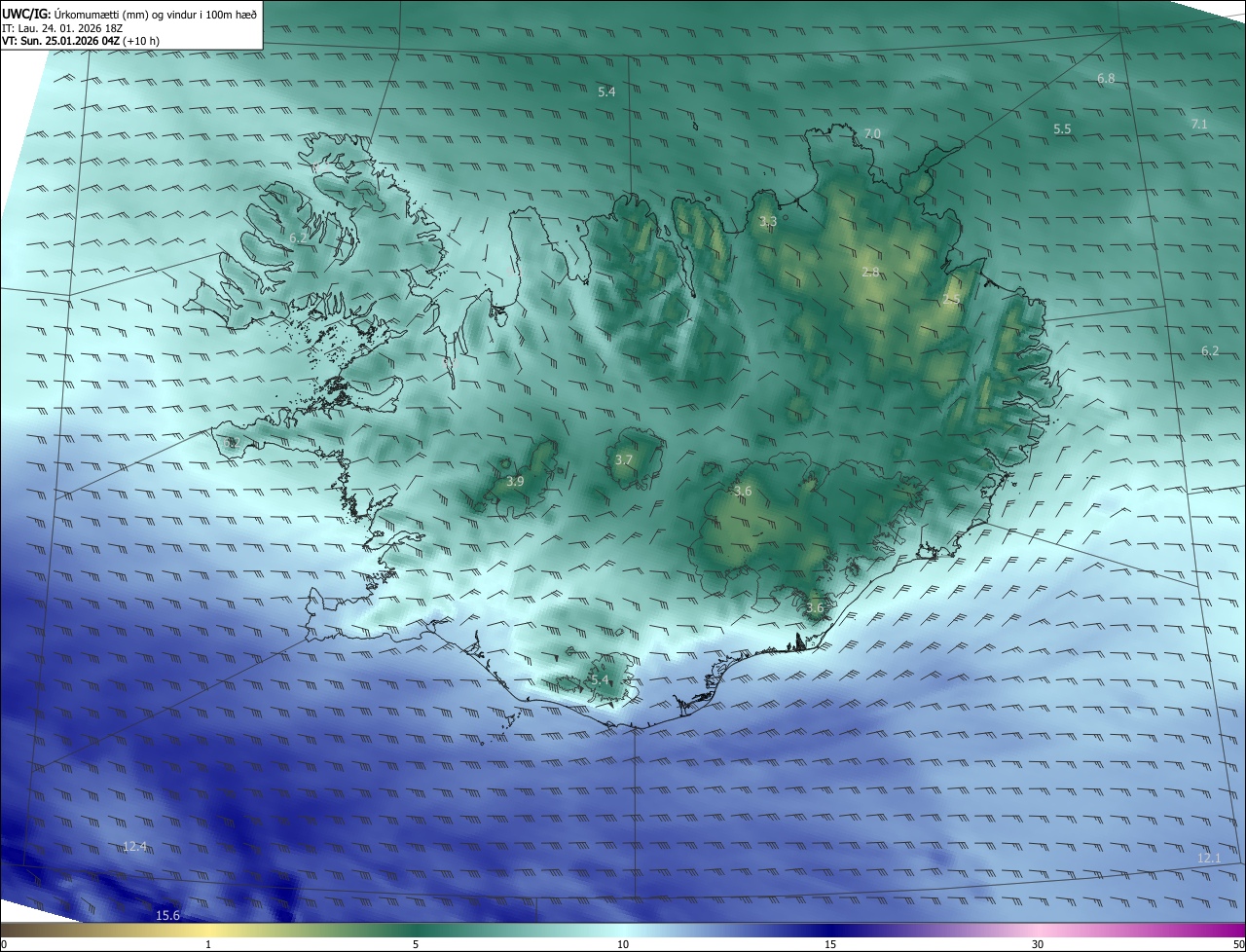
Task: Click the 12.1 value label over the ocean
Action: [x=1208, y=858]
